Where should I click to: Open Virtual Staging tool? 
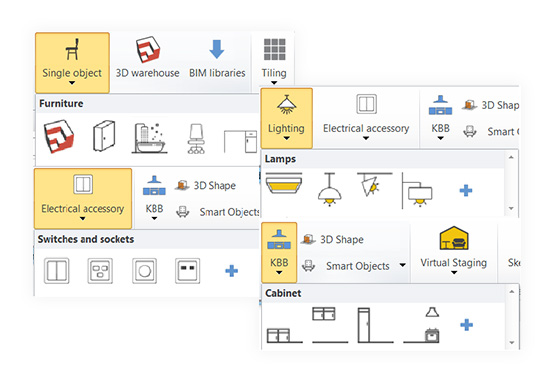(x=454, y=250)
